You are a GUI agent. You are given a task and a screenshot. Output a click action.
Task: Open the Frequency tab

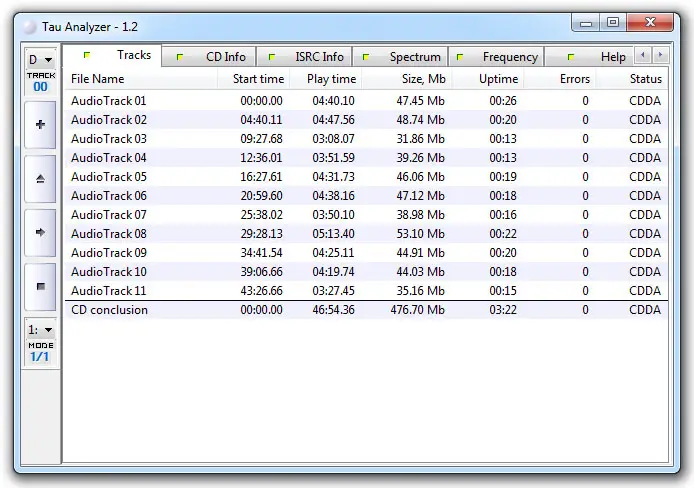(x=496, y=57)
